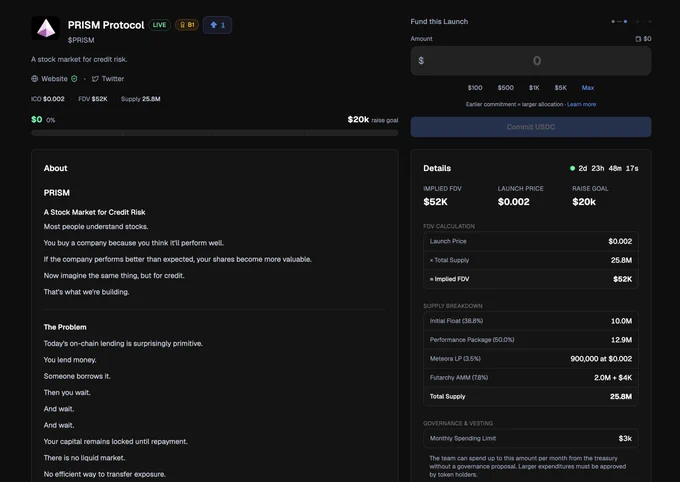Click the green verified shield icon
The image size is (680, 482).
coord(74,79)
